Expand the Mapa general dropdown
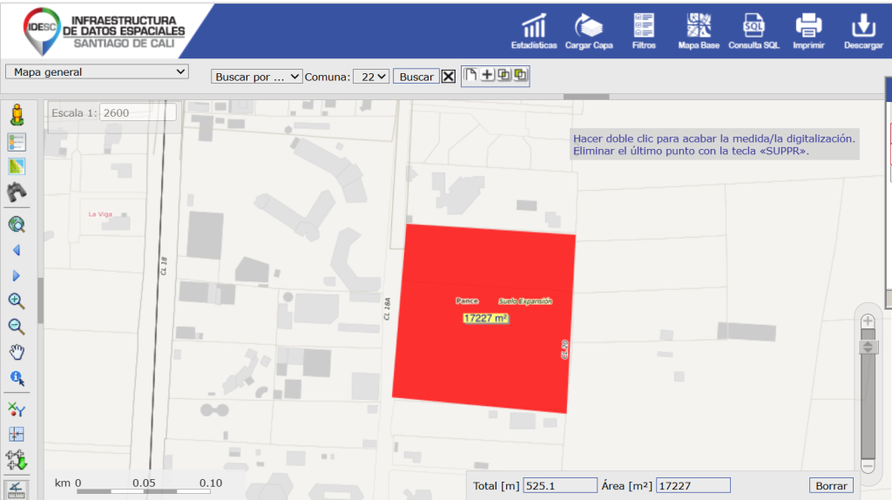The height and width of the screenshot is (500, 892). (x=97, y=72)
